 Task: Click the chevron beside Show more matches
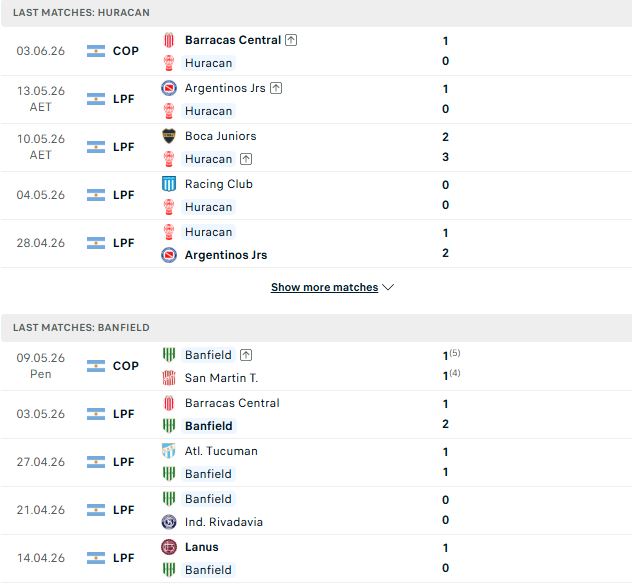pos(388,287)
